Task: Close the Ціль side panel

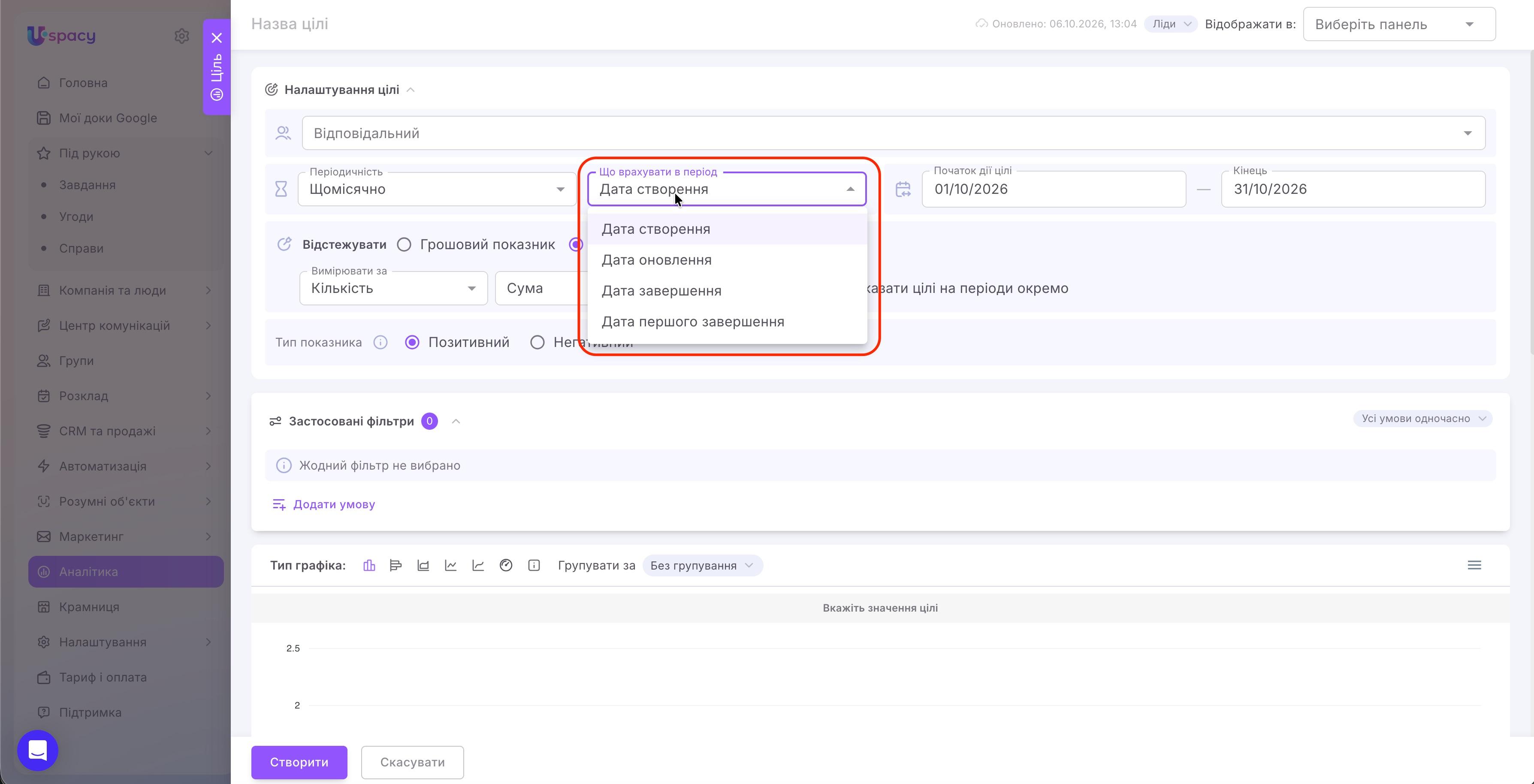Action: click(x=217, y=38)
